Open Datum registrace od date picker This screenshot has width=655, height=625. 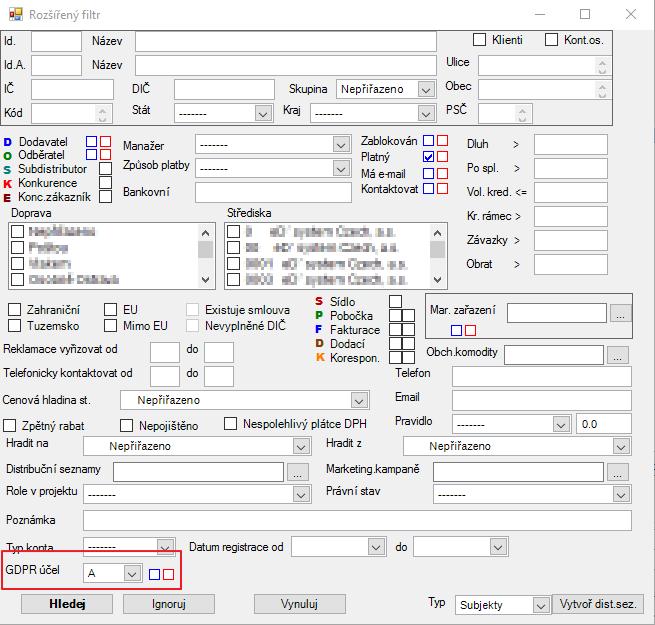(x=376, y=547)
